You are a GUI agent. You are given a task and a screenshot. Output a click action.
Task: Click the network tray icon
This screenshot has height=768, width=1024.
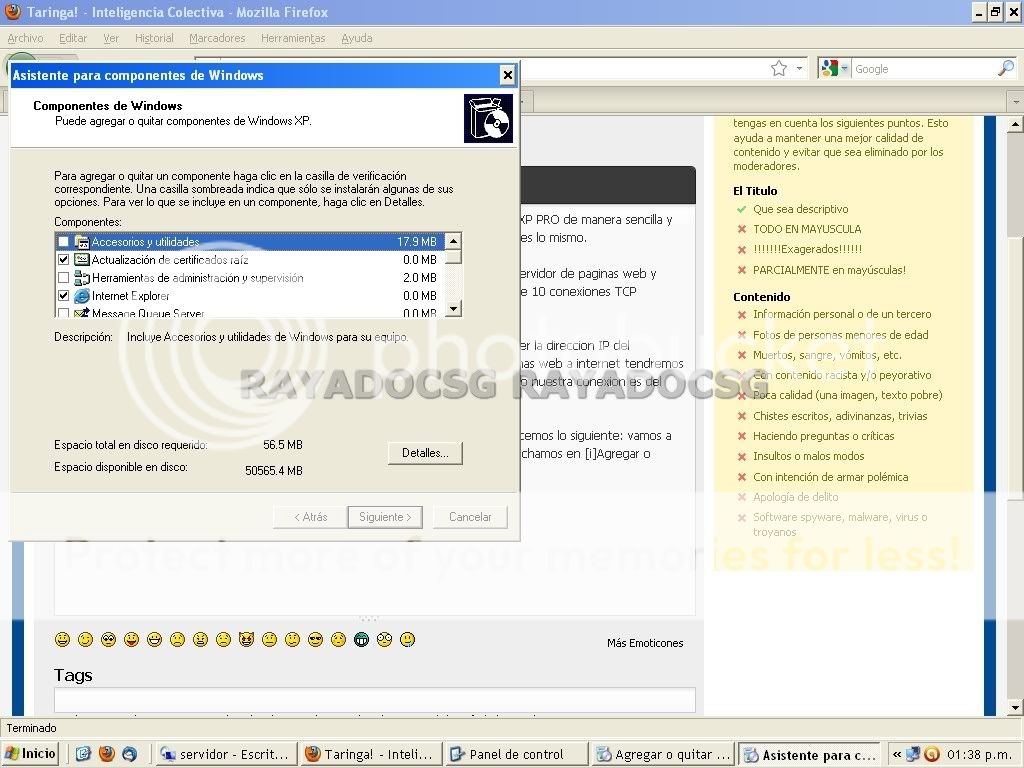tap(913, 754)
